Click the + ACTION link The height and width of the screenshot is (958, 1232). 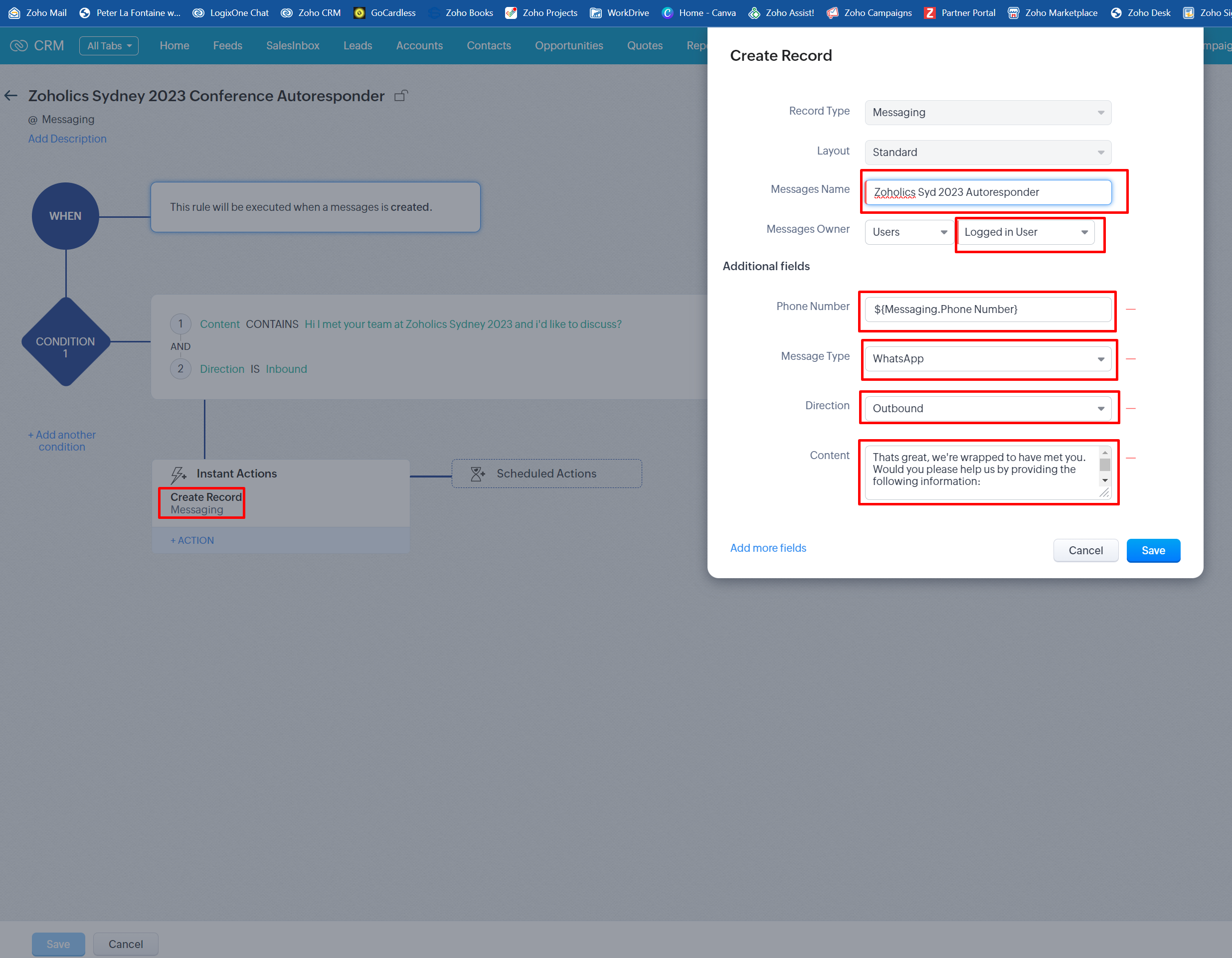[192, 540]
